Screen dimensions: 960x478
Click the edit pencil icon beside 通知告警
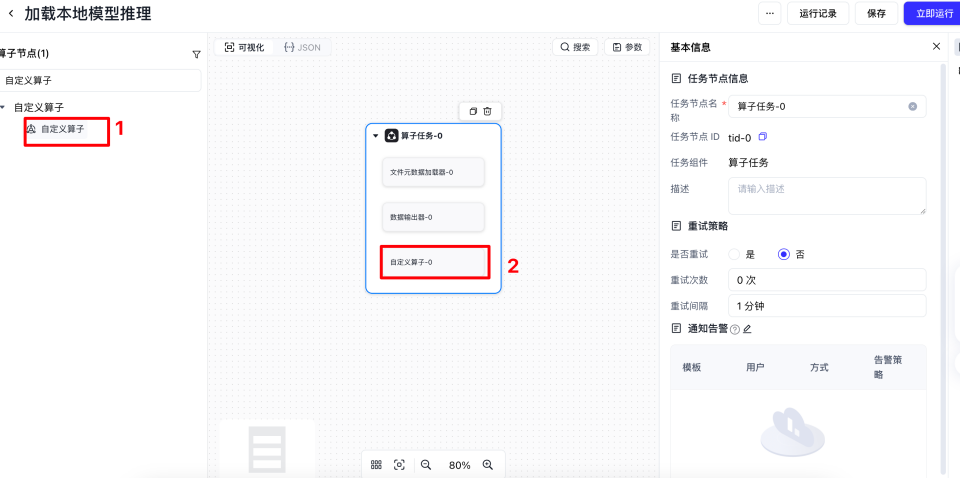tap(747, 329)
